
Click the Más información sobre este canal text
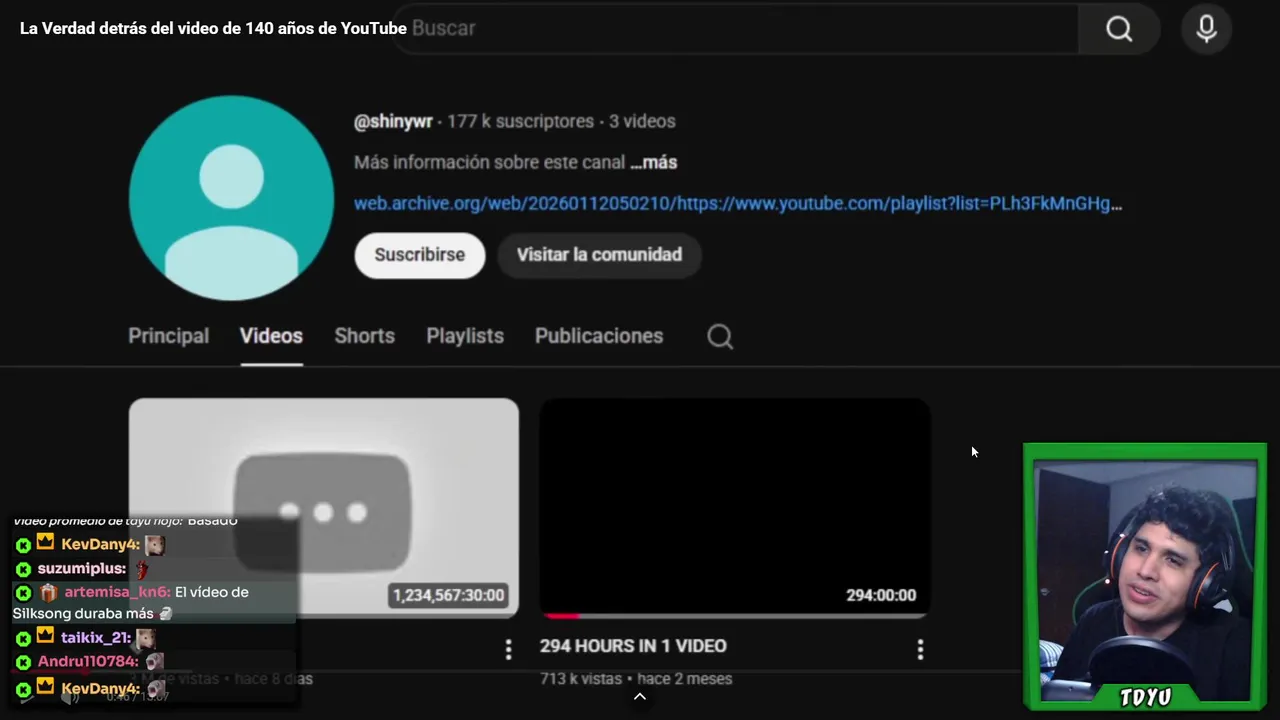(x=490, y=162)
